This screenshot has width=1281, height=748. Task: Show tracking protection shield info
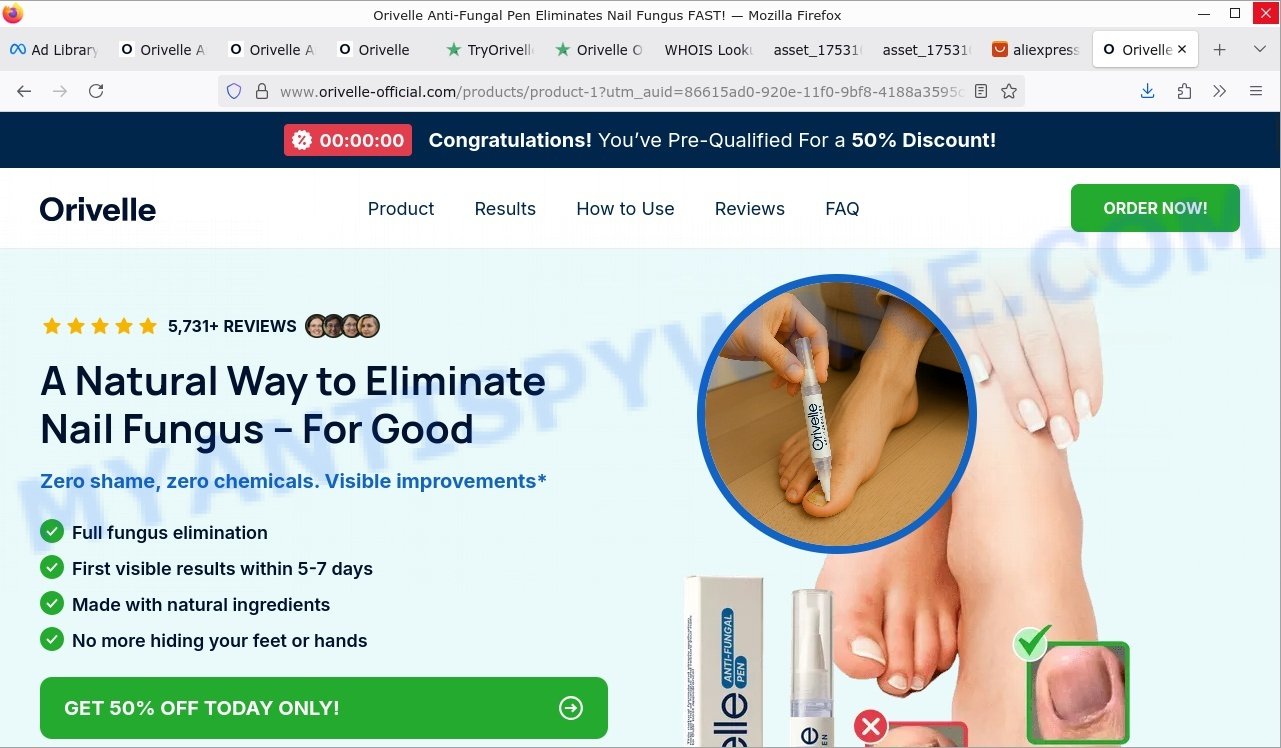234,91
